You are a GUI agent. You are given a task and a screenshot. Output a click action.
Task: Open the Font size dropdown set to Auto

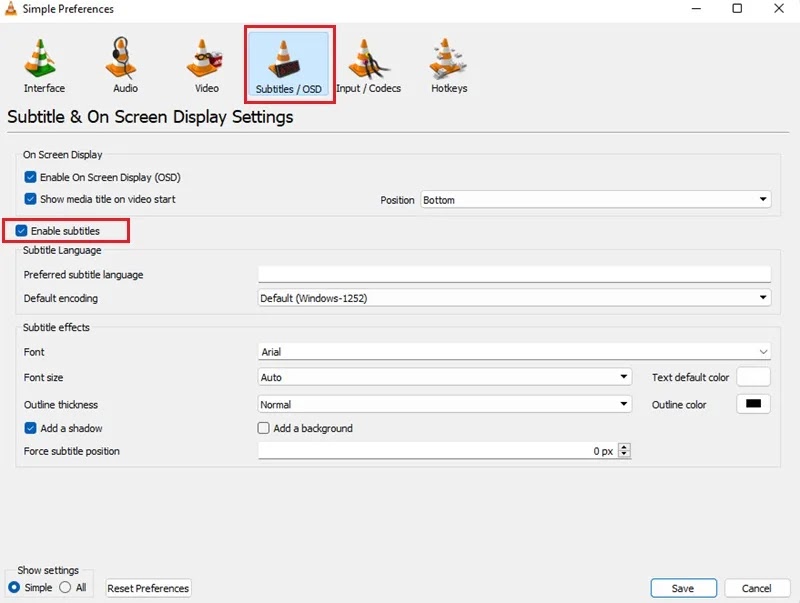coord(444,377)
